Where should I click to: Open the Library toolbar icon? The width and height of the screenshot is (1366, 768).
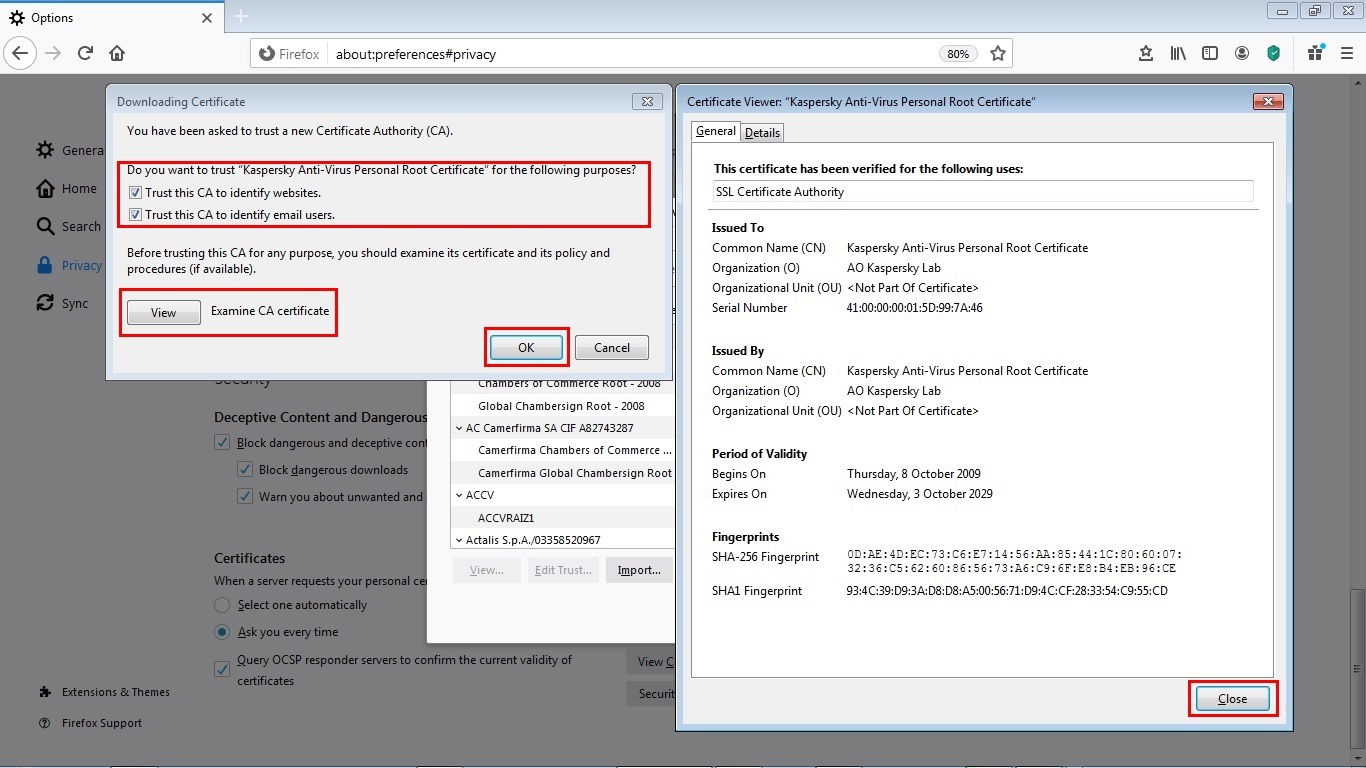point(1178,54)
